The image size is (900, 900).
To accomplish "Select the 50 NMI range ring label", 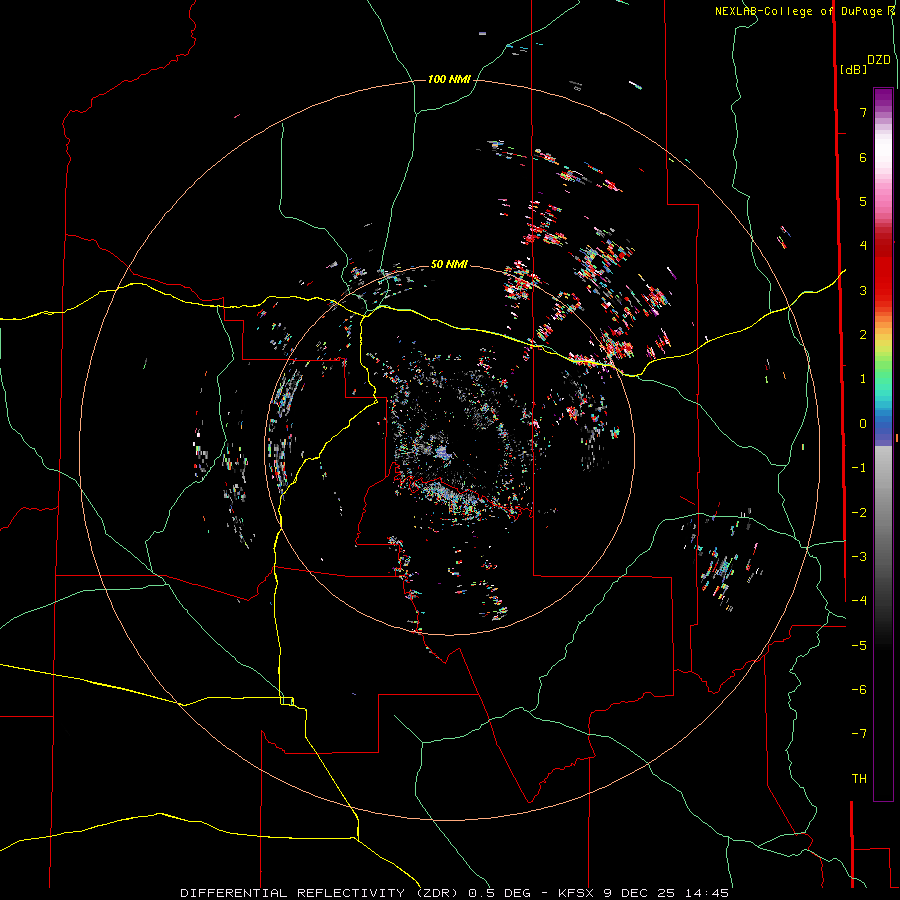I will (449, 264).
